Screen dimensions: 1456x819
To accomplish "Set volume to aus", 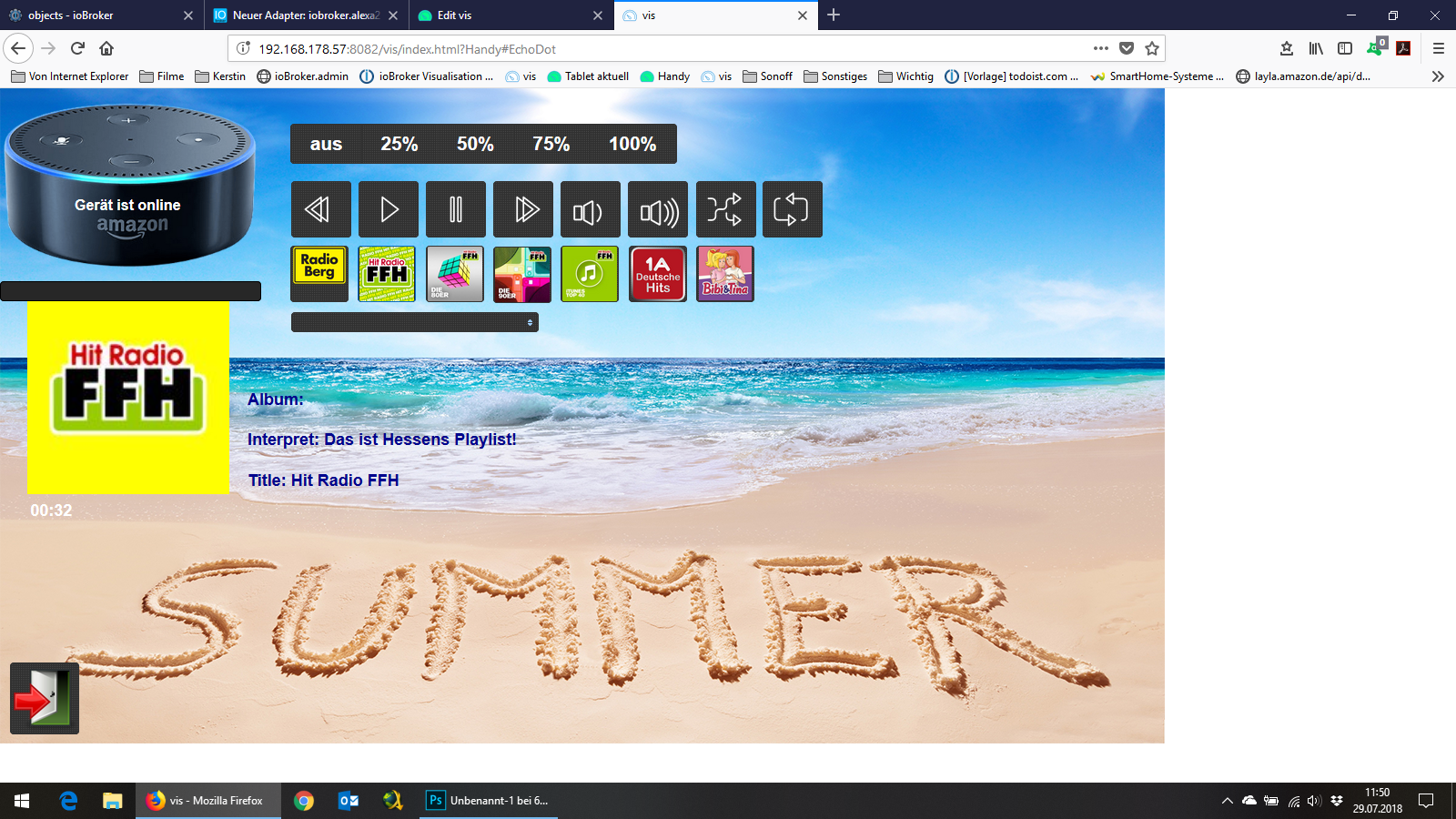I will click(x=326, y=144).
